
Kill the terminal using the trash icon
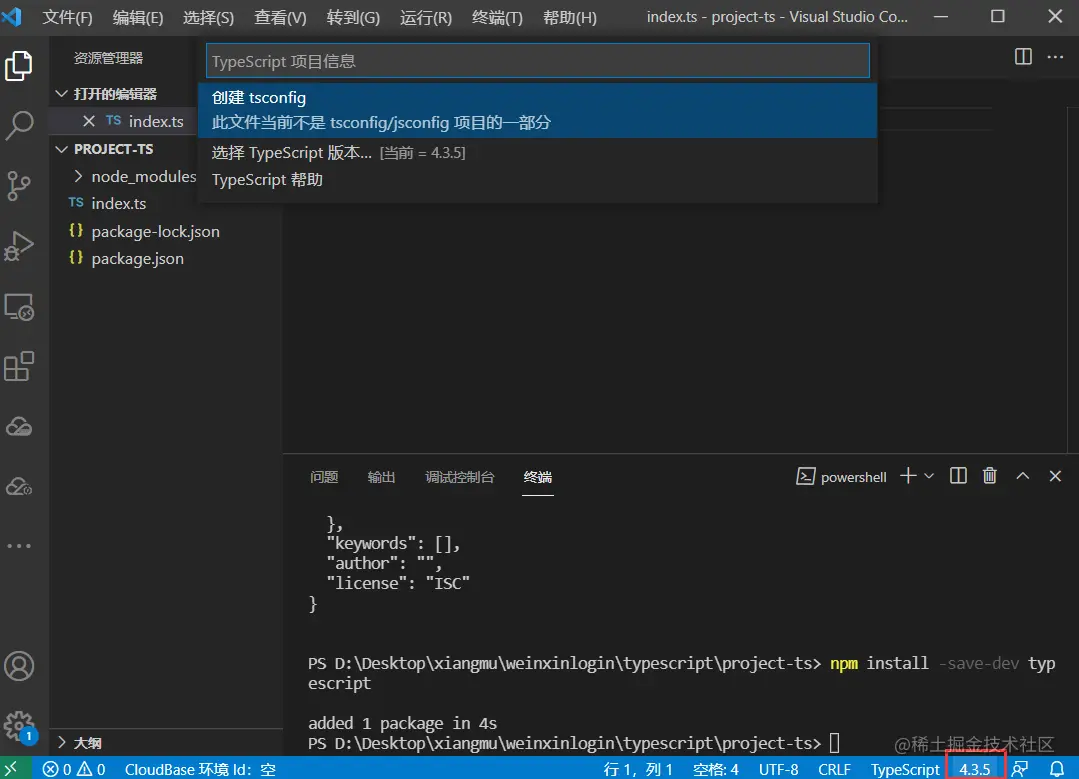coord(990,476)
